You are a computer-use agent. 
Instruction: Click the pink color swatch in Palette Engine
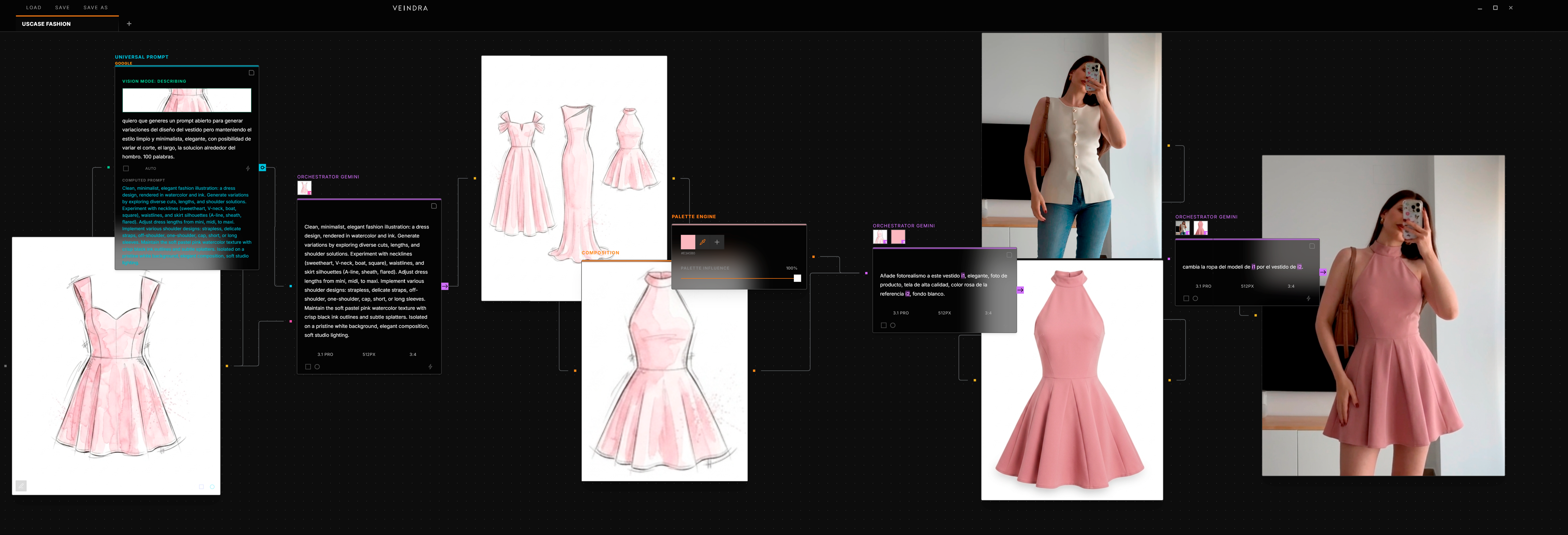(x=688, y=242)
